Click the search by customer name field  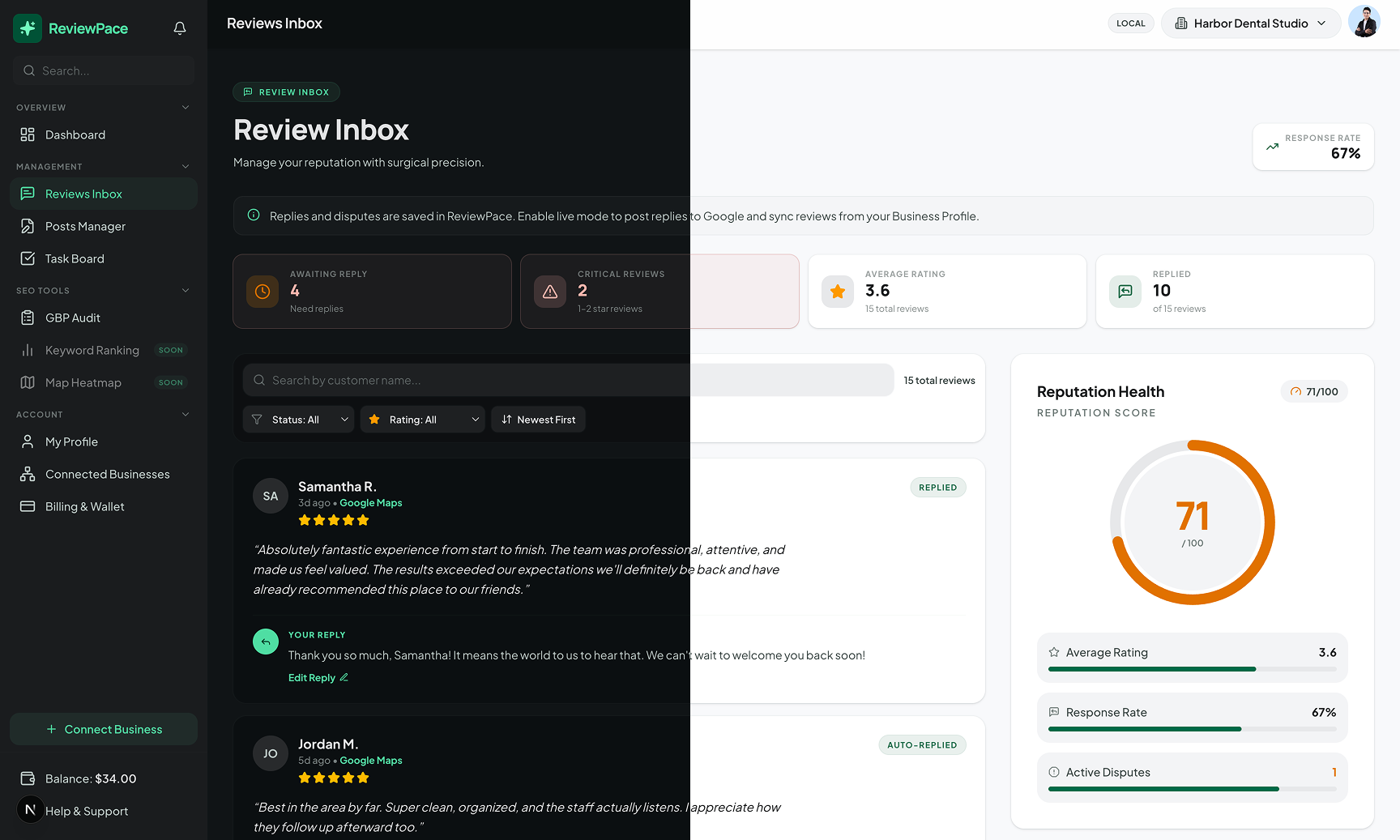(x=568, y=380)
